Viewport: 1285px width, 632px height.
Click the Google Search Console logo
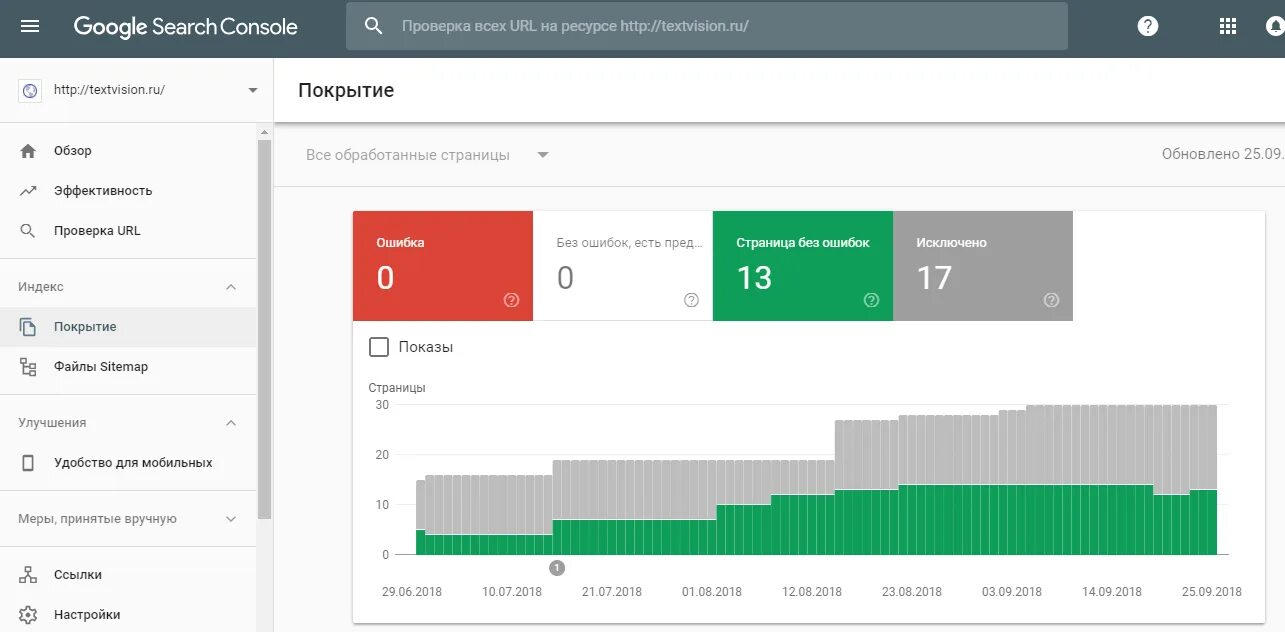point(185,27)
